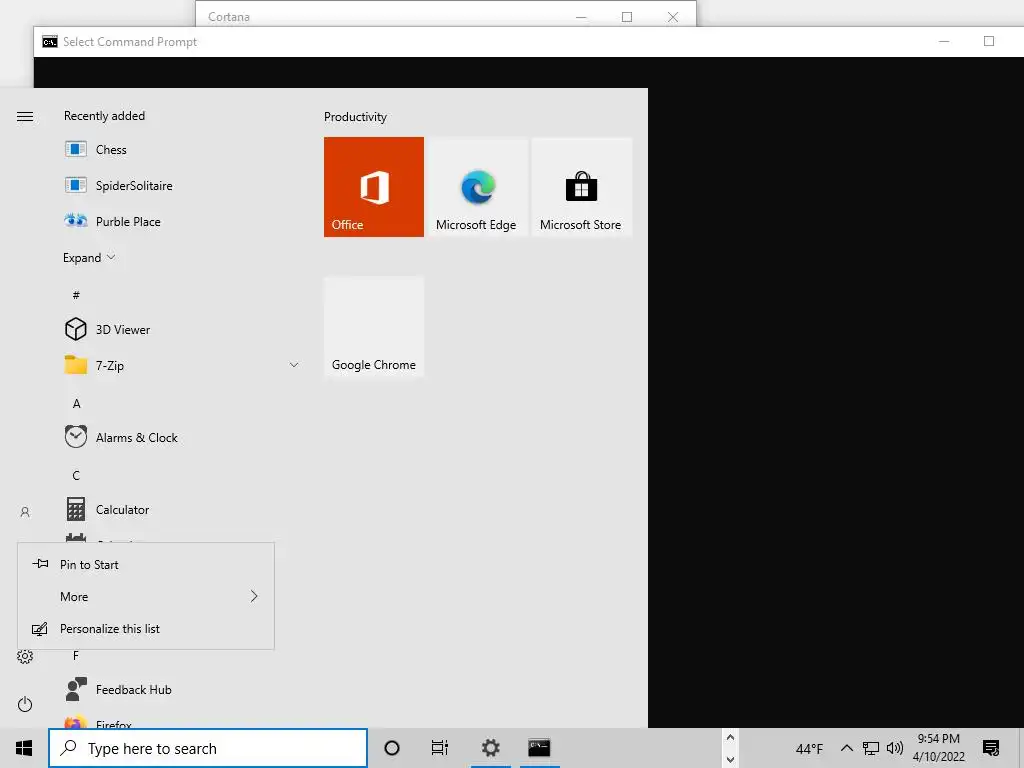Screen dimensions: 1024x768
Task: Close the Cortana window
Action: point(673,17)
